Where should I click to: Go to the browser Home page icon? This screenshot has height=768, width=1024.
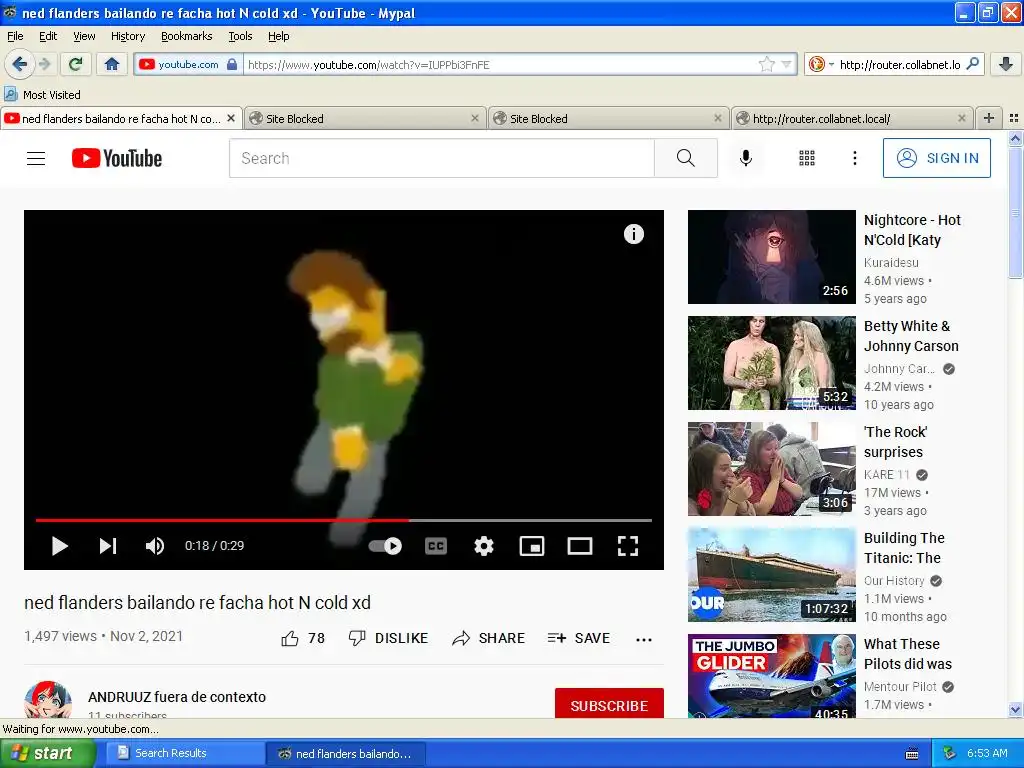(112, 64)
